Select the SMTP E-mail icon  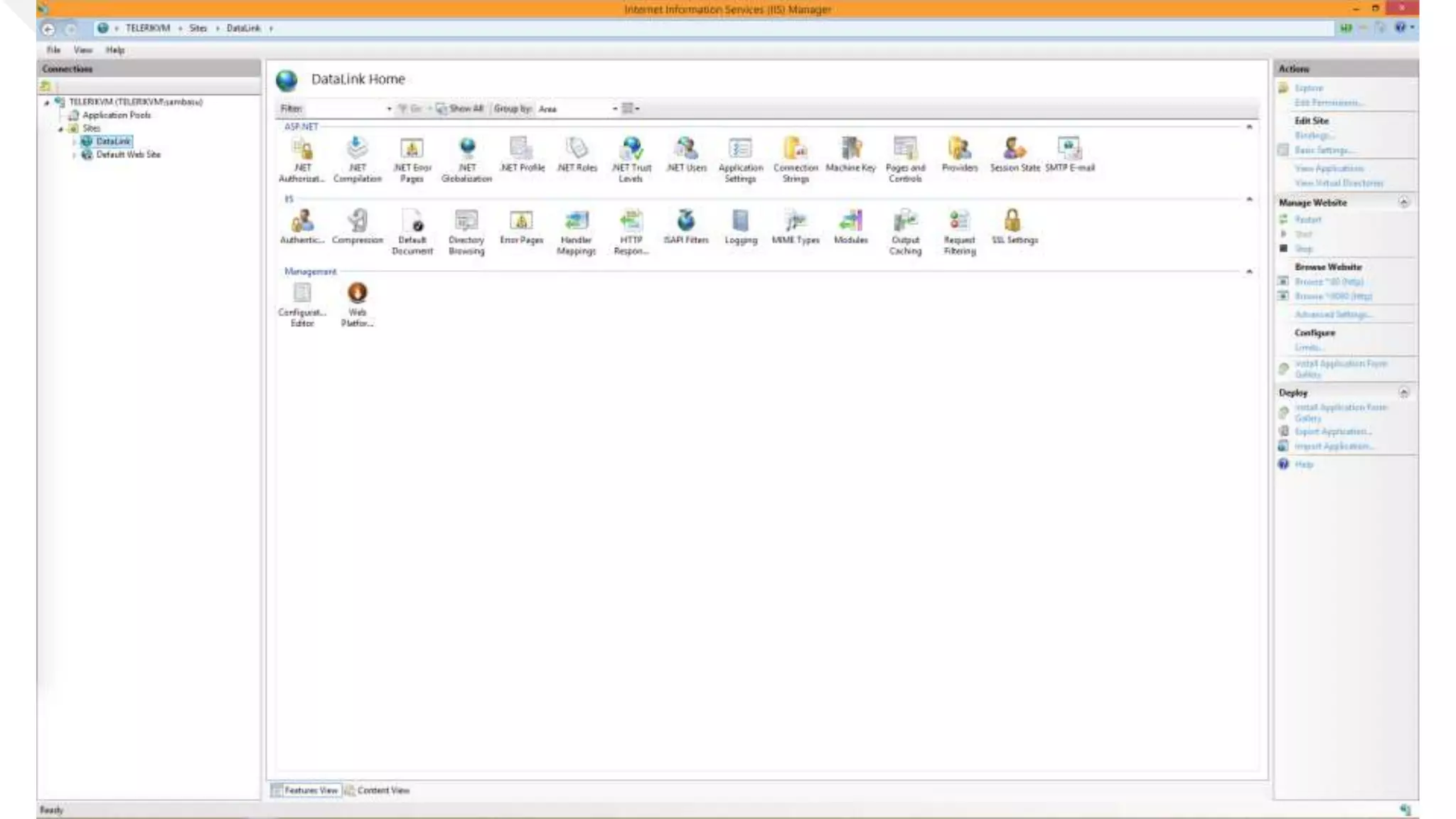click(1069, 154)
